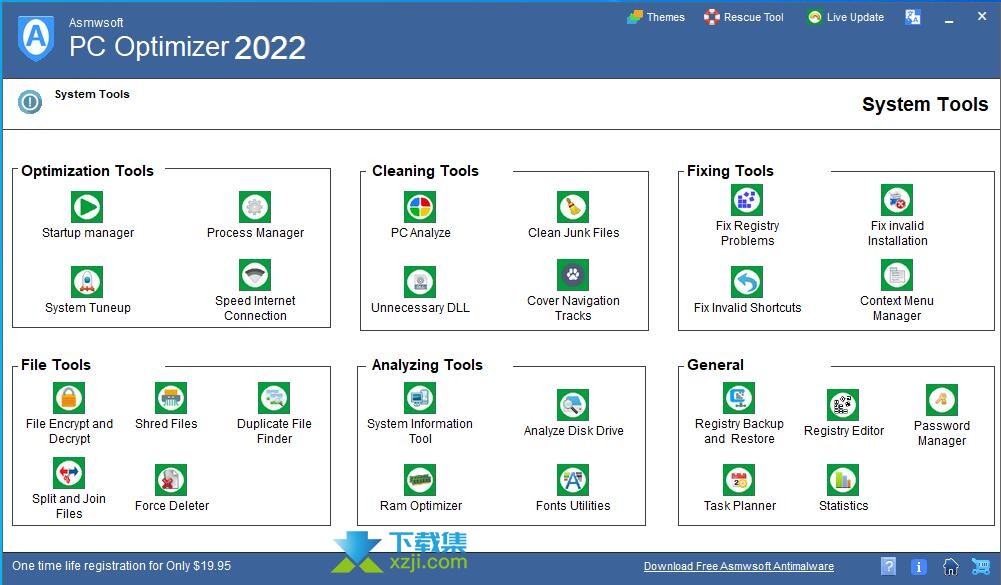Open Fonts Utilities icon

[x=573, y=480]
